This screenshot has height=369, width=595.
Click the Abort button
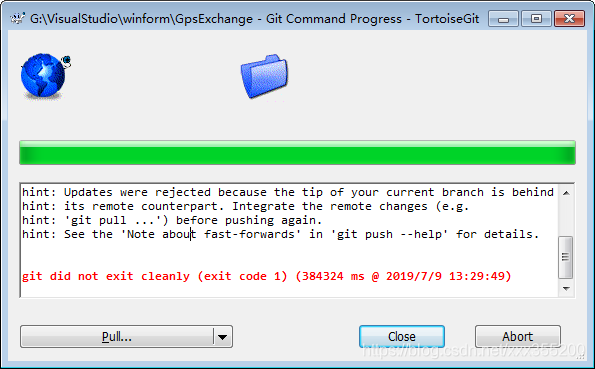pos(518,336)
